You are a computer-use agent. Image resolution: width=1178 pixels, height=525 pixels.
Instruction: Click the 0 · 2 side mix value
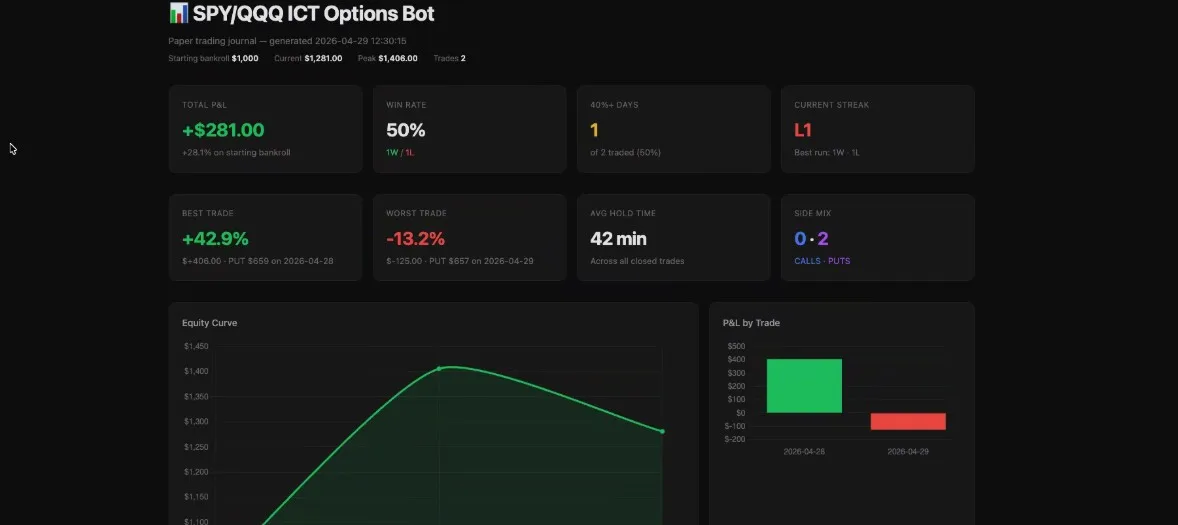[x=811, y=239]
